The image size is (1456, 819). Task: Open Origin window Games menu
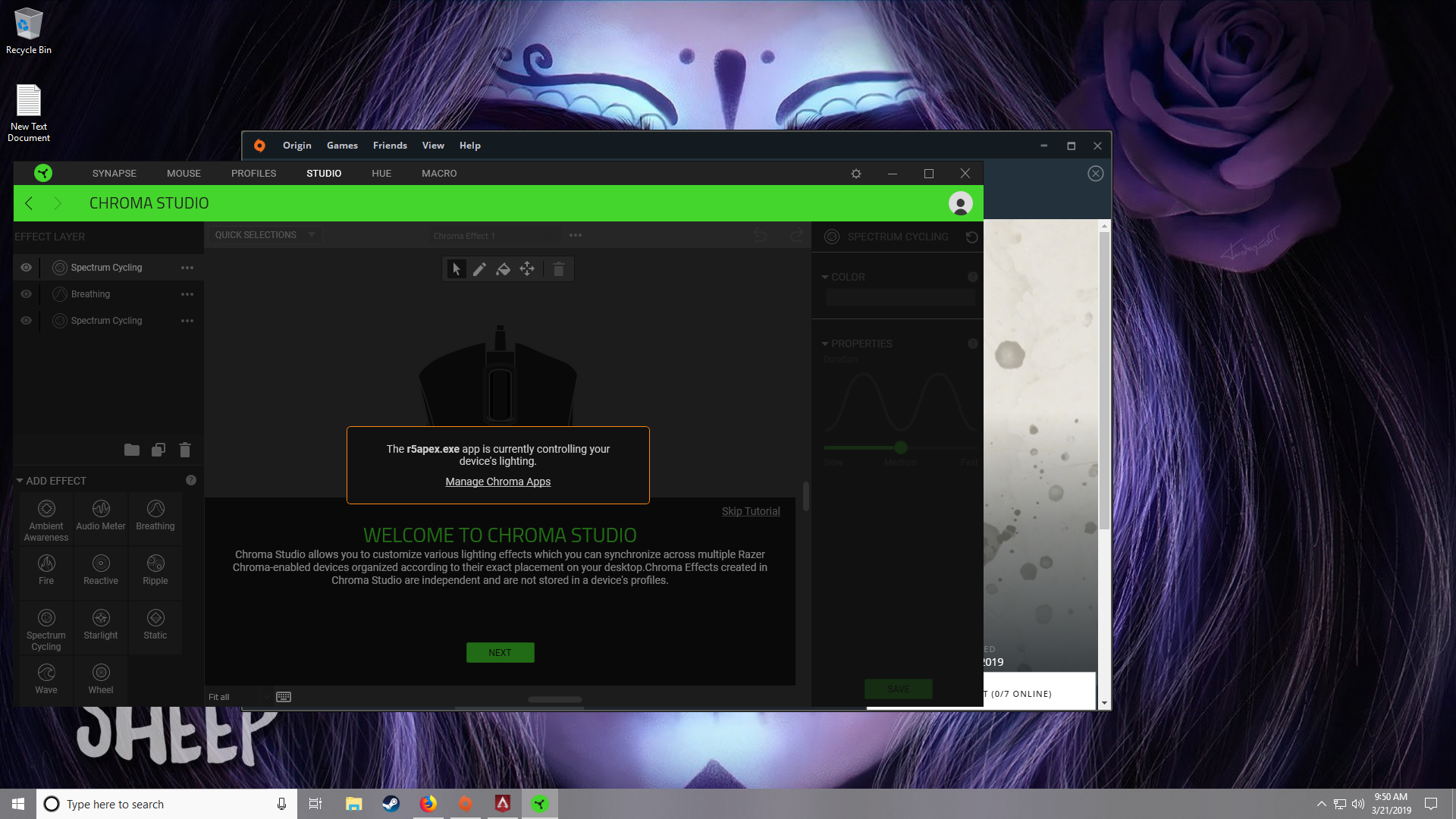coord(342,146)
